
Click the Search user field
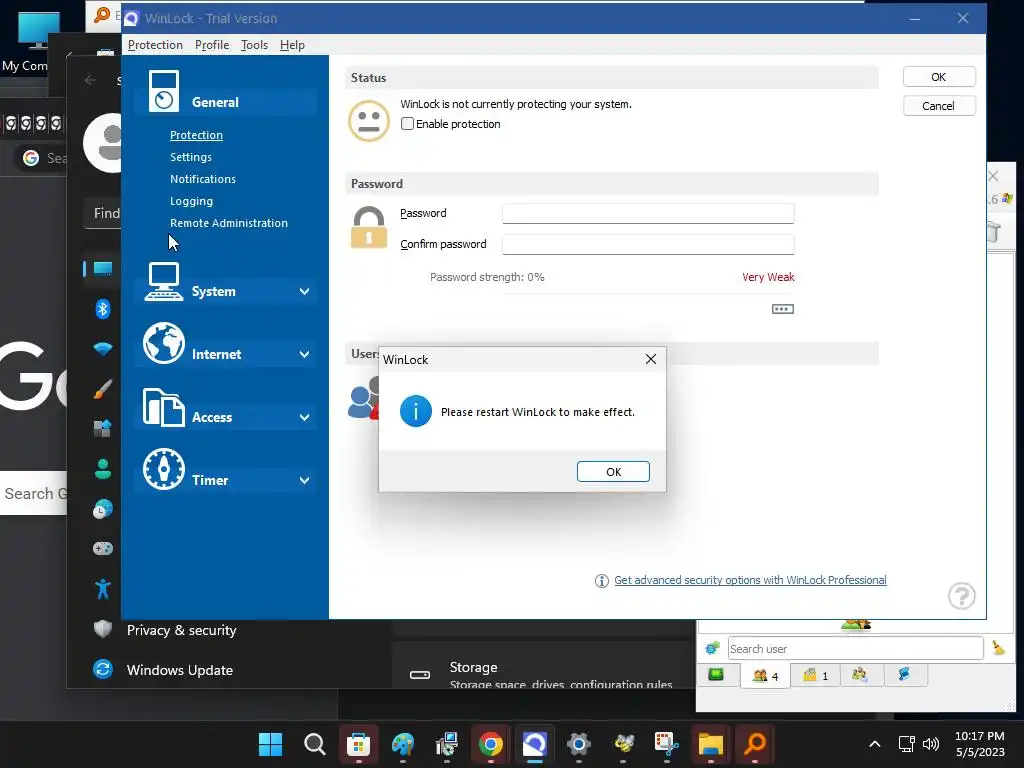pos(855,648)
